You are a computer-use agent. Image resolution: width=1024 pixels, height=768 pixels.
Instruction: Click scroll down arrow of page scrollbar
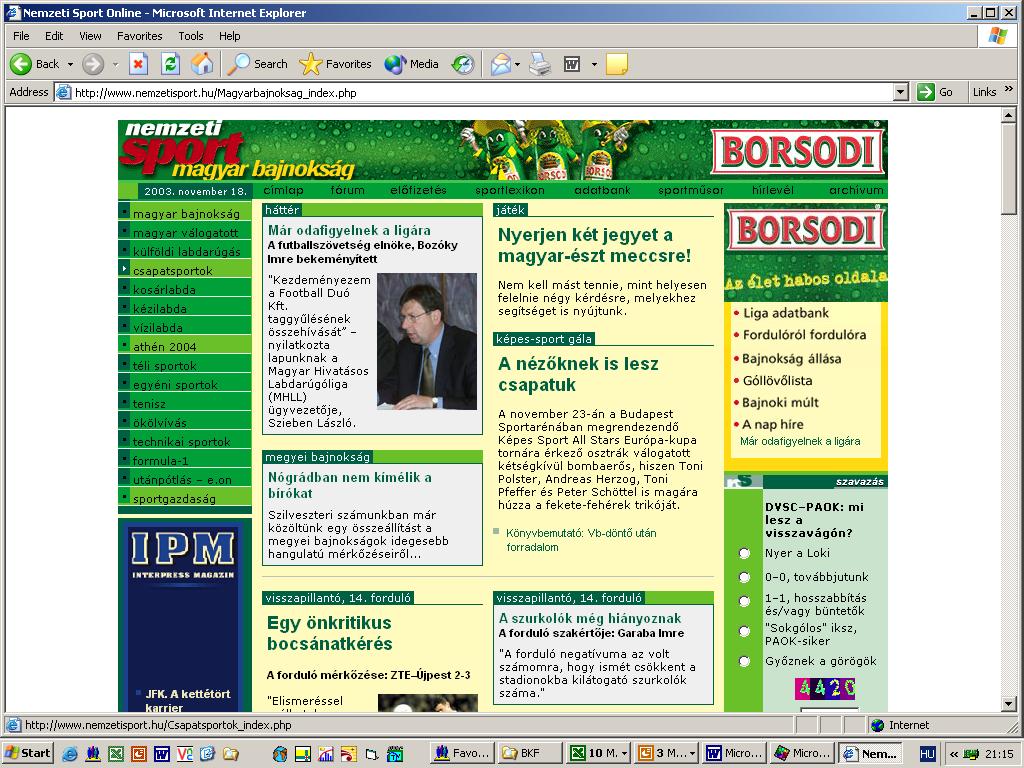click(1009, 704)
